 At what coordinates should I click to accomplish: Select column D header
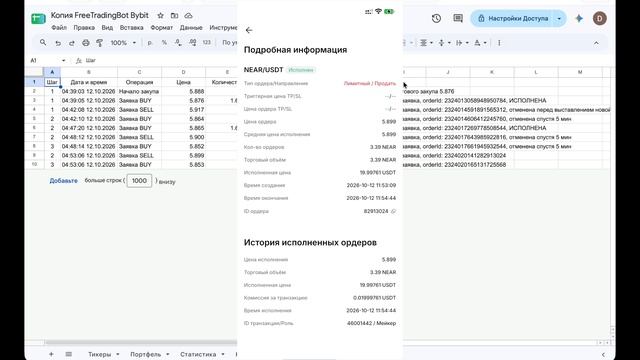coord(183,72)
